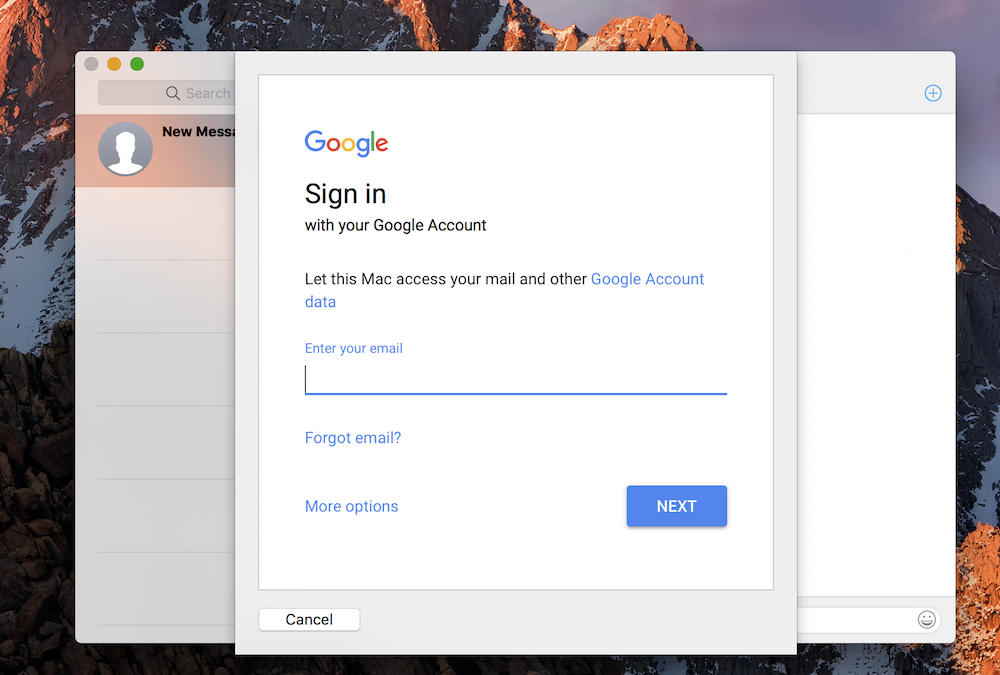Image resolution: width=1000 pixels, height=675 pixels.
Task: Click the message text box beside emoji
Action: [x=856, y=619]
